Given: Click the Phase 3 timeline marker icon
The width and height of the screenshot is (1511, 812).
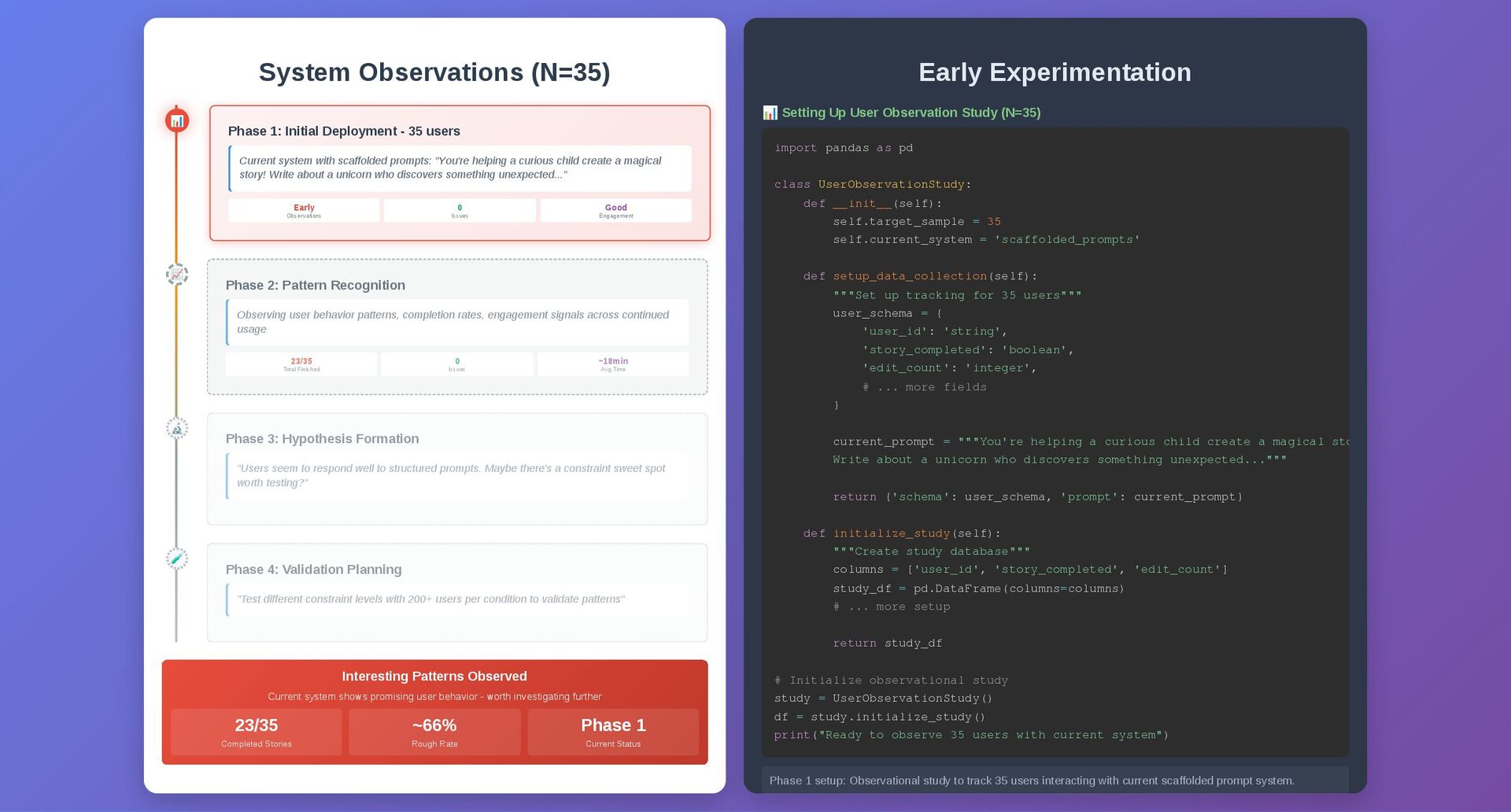Looking at the screenshot, I should coord(177,428).
